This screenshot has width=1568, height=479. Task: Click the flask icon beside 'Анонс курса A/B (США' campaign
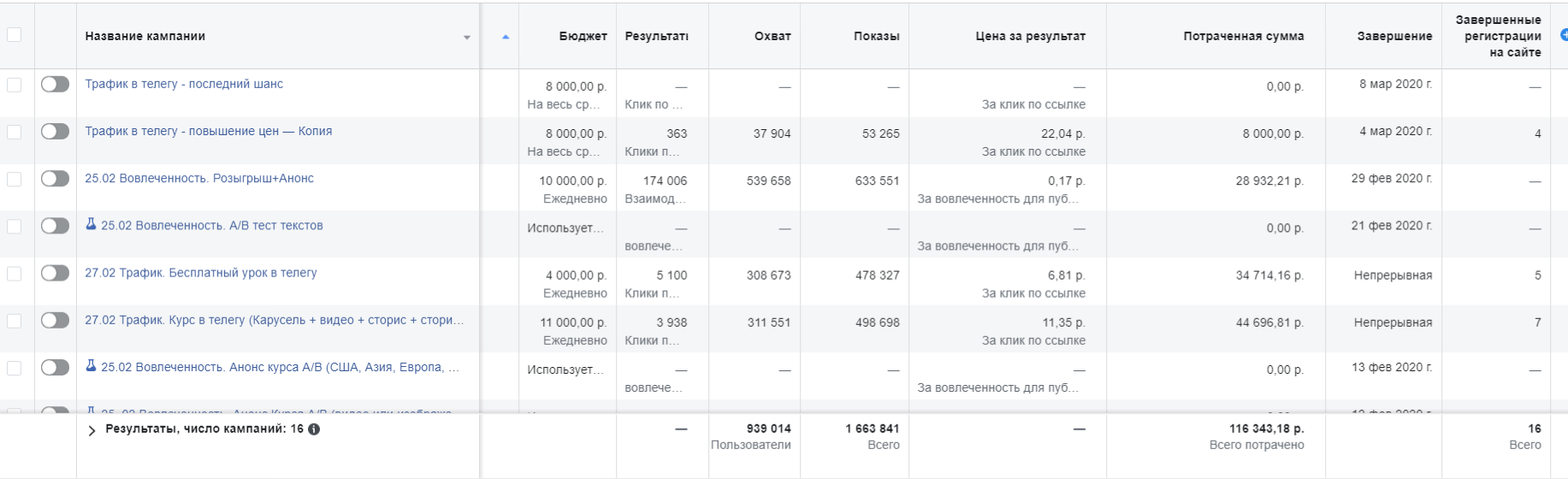click(x=91, y=365)
